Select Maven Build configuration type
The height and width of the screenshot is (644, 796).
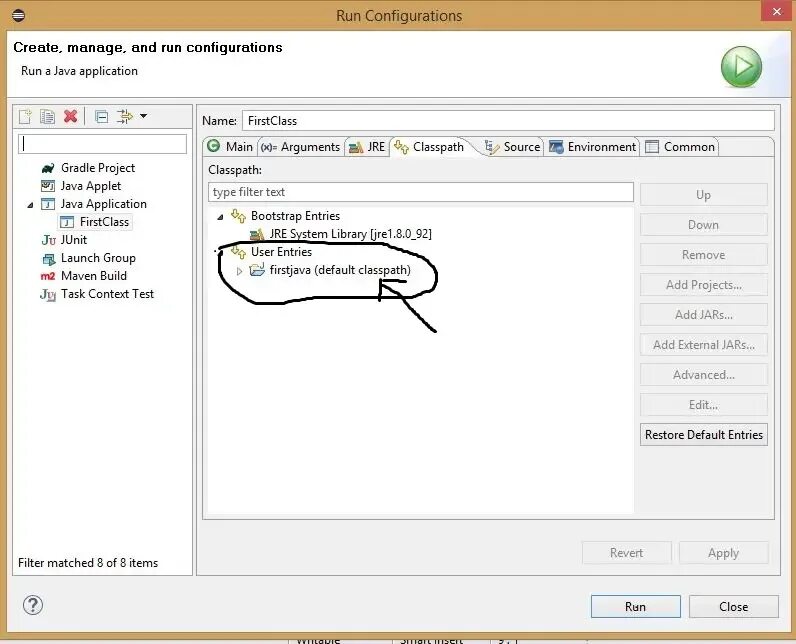pyautogui.click(x=94, y=276)
